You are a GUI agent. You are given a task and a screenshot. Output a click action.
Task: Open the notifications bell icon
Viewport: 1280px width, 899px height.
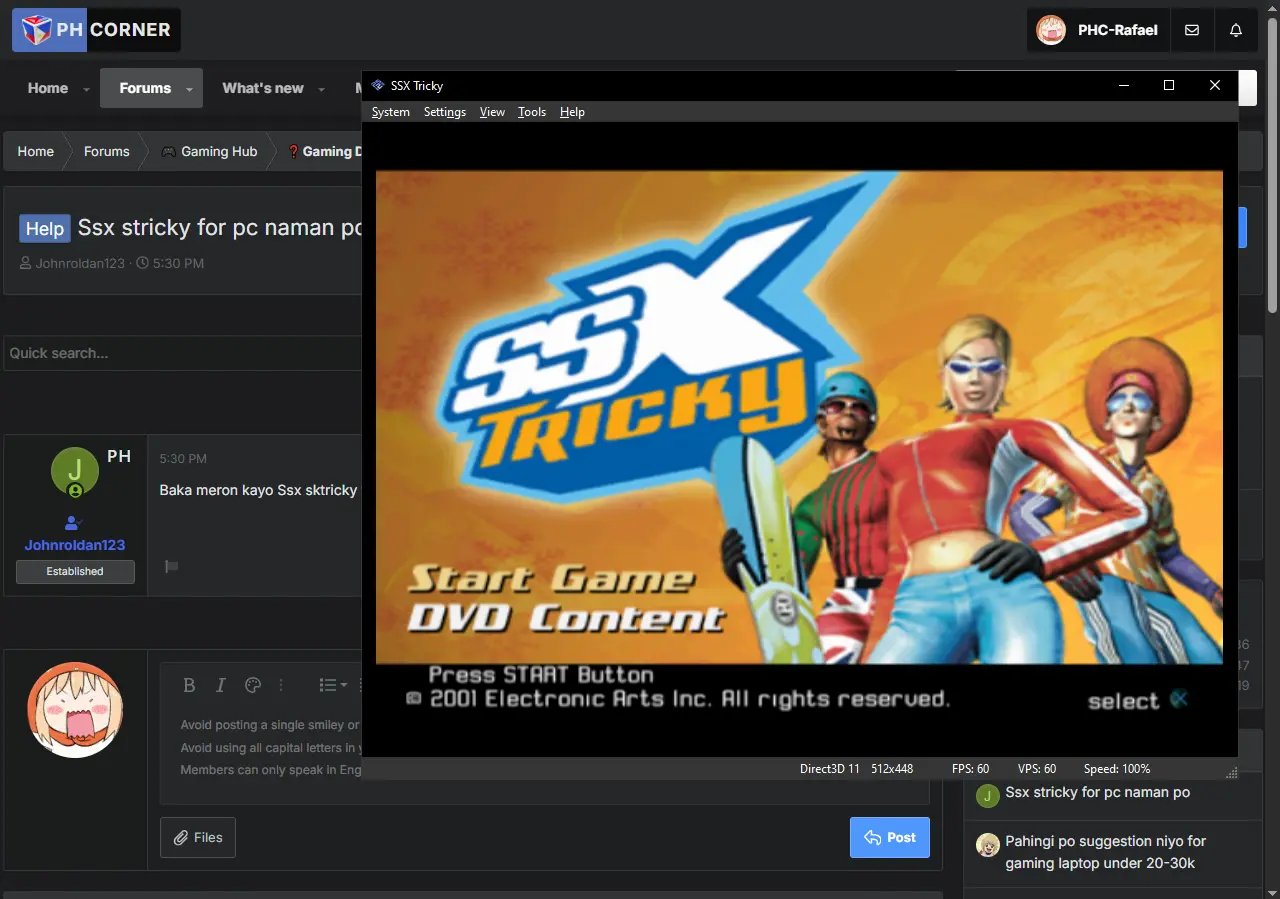(x=1236, y=30)
